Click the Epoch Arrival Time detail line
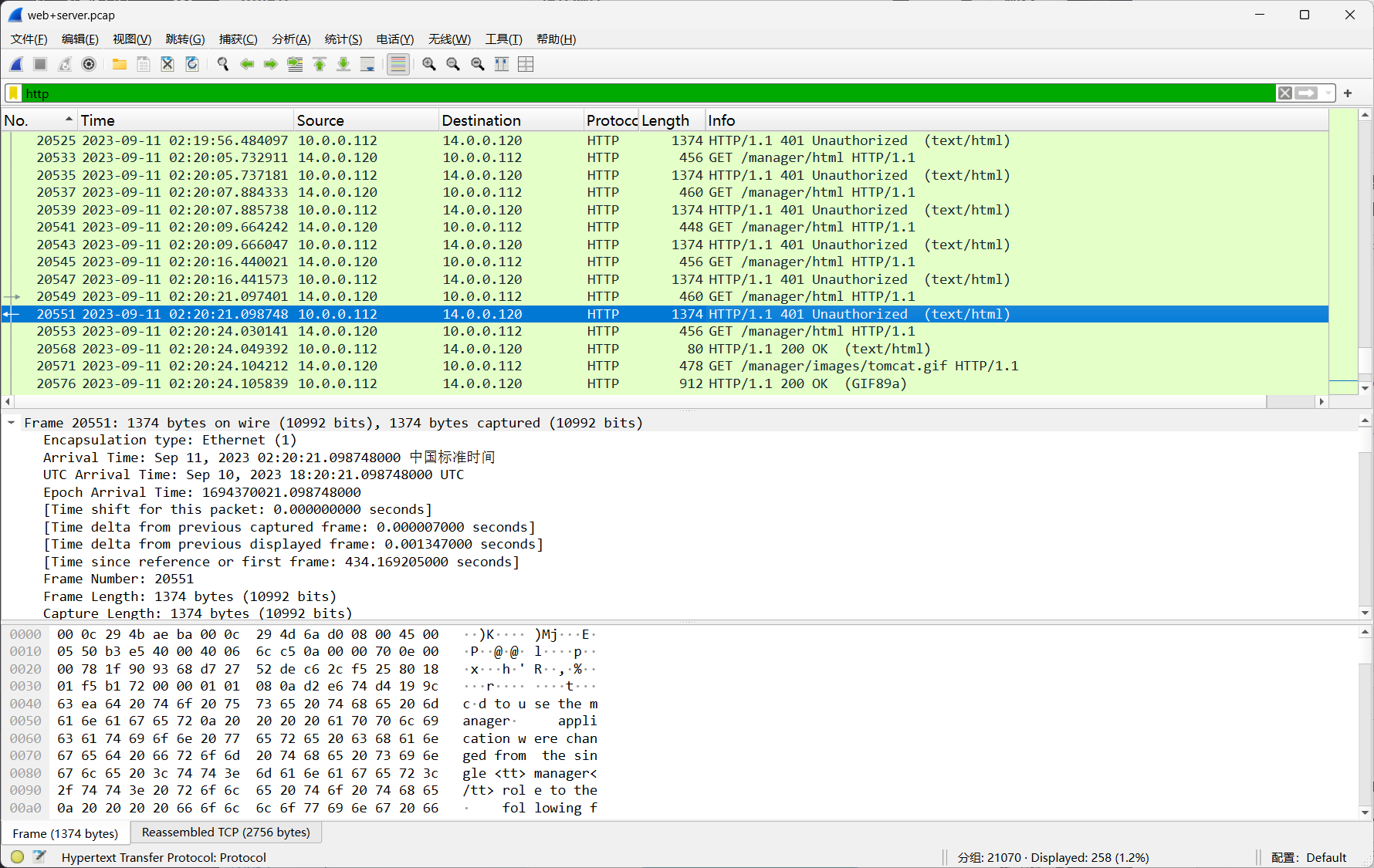This screenshot has width=1374, height=868. (202, 492)
